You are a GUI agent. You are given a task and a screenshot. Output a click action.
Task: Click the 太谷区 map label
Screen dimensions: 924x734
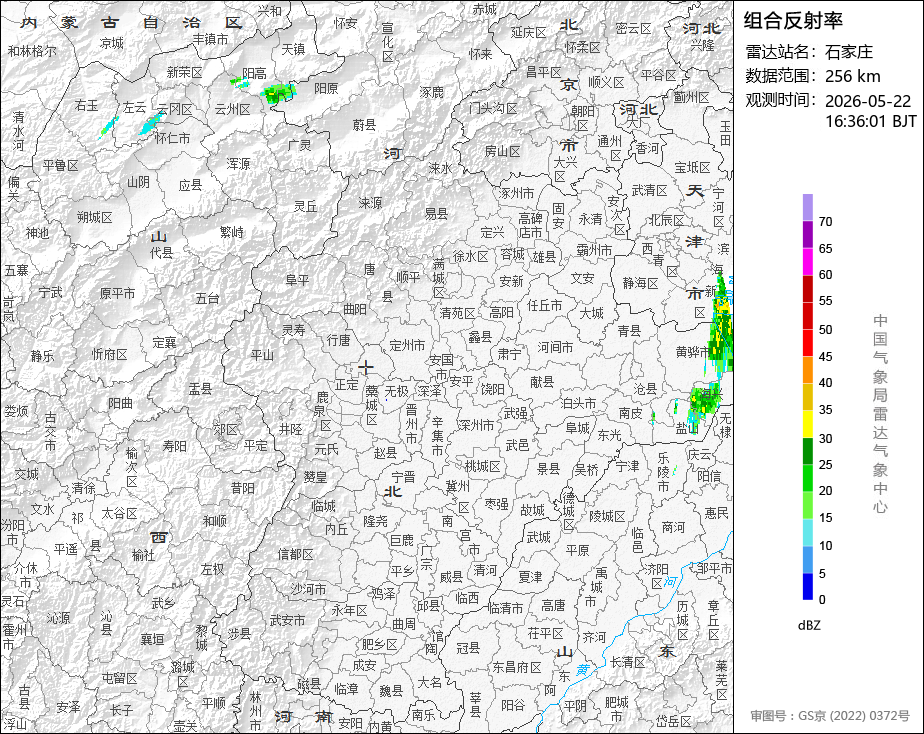[119, 513]
